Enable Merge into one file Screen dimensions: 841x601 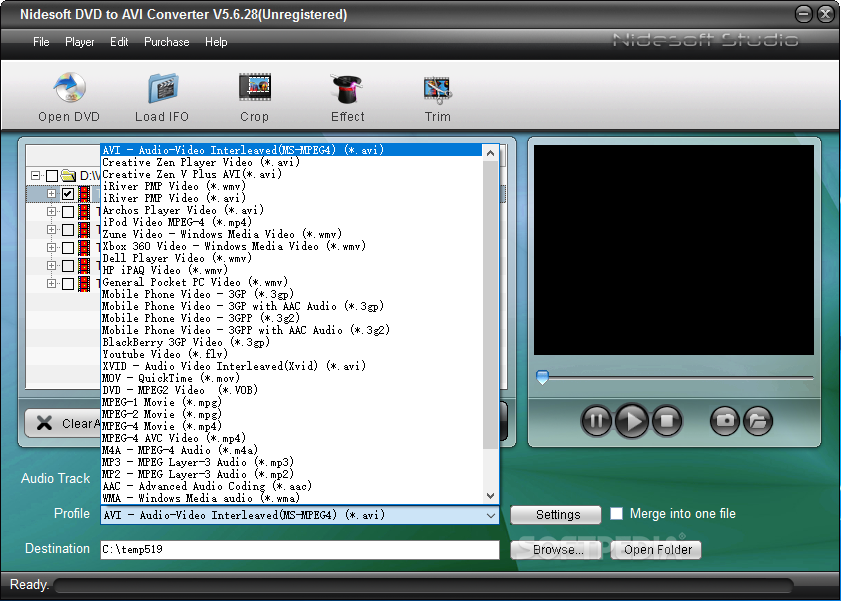(617, 514)
